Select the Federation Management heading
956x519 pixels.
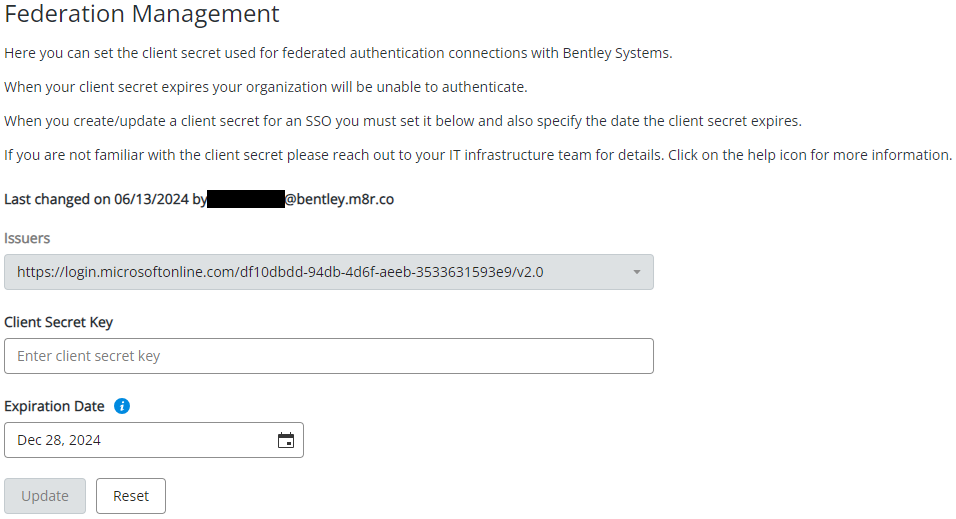click(x=141, y=13)
